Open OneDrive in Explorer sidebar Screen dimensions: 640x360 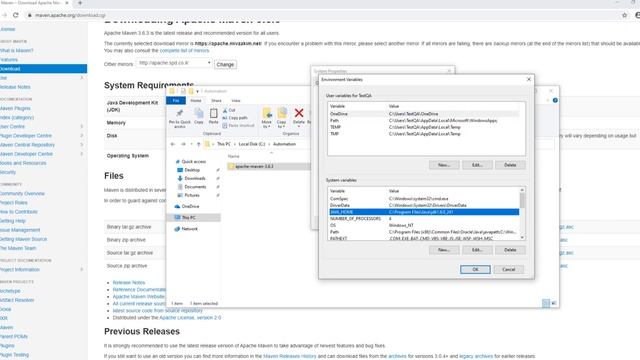[x=187, y=207]
